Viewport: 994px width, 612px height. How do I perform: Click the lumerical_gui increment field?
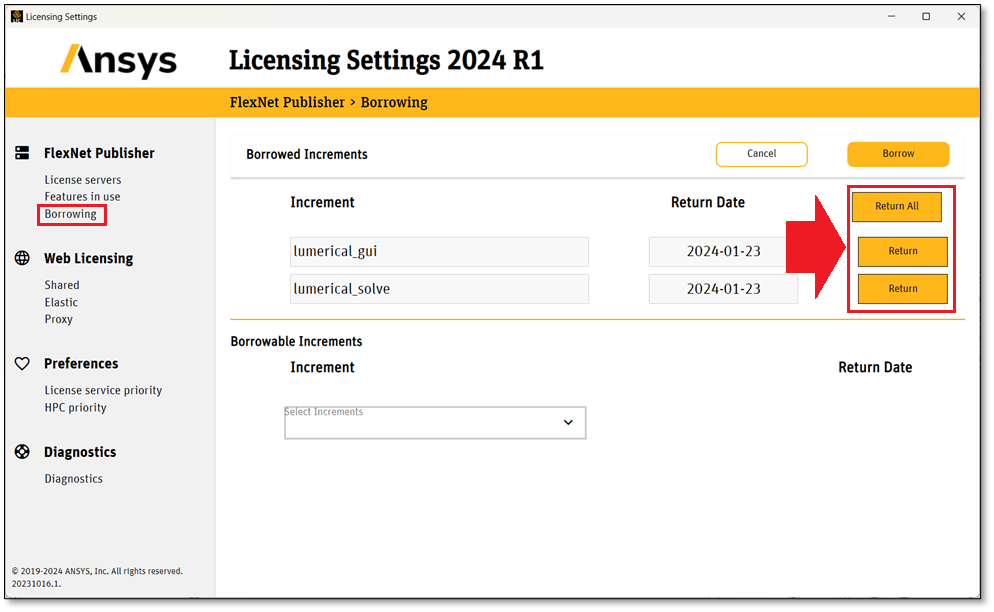tap(439, 252)
